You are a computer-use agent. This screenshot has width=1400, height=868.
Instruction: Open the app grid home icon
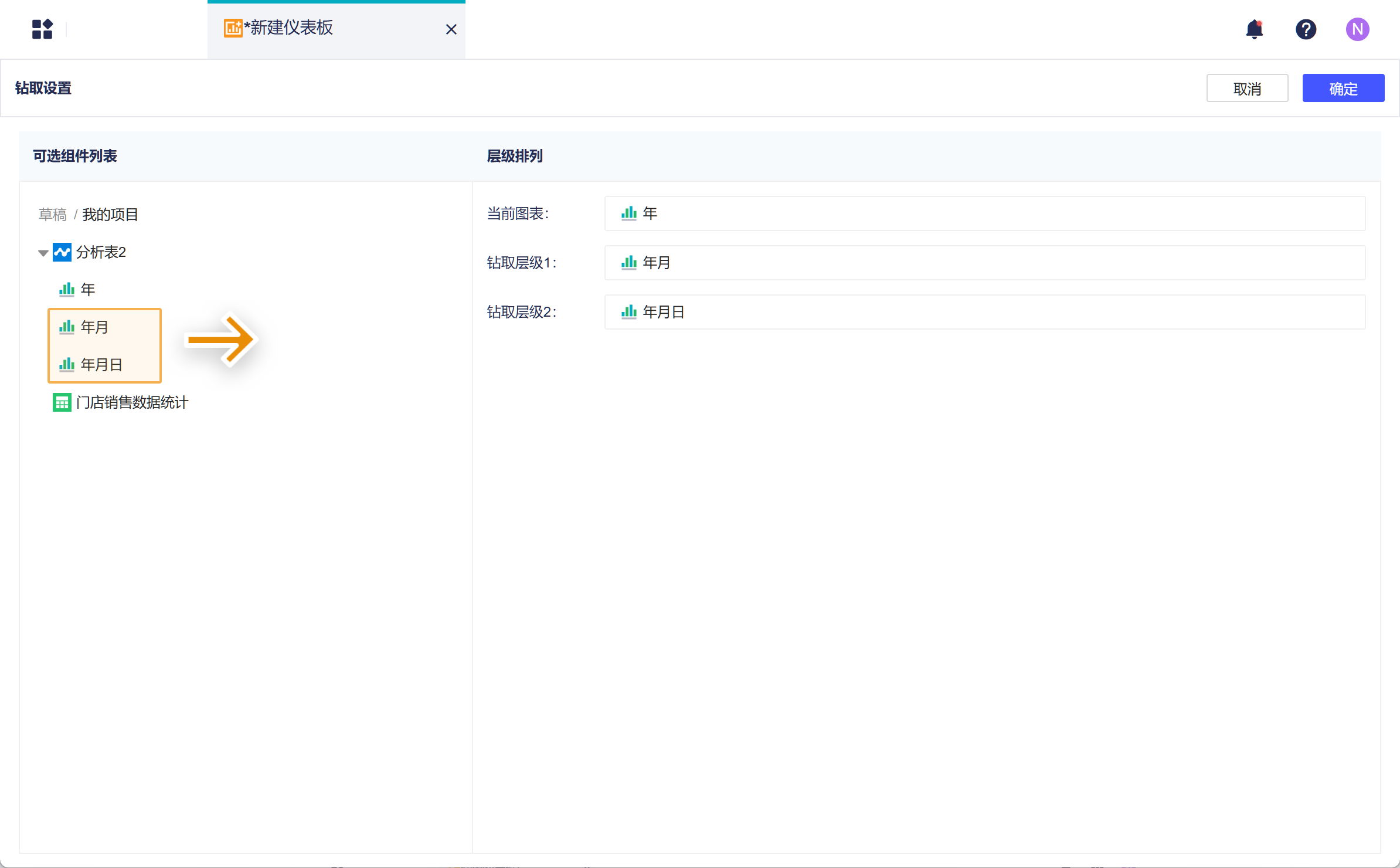[x=42, y=29]
